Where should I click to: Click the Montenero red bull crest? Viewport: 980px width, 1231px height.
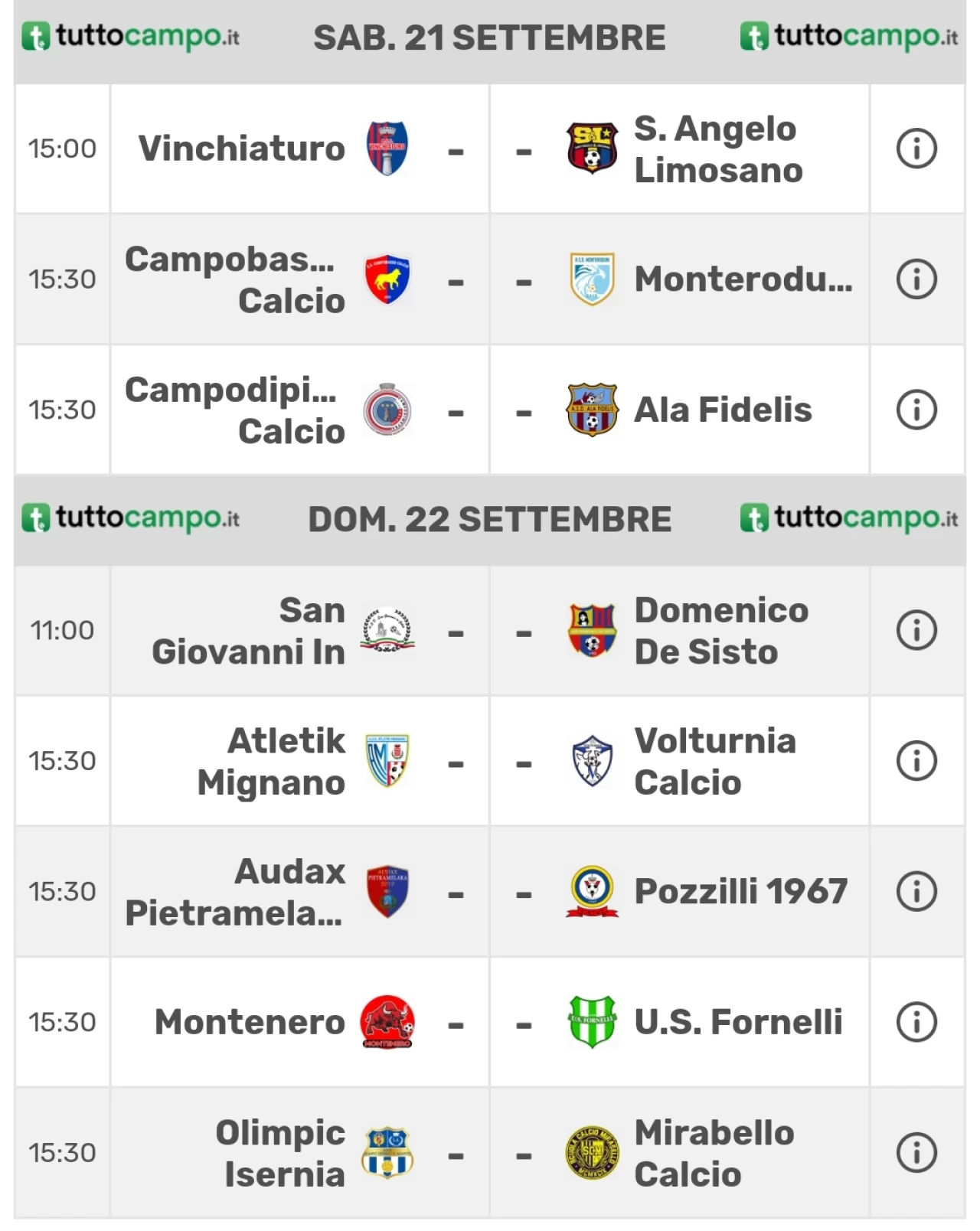point(387,1022)
